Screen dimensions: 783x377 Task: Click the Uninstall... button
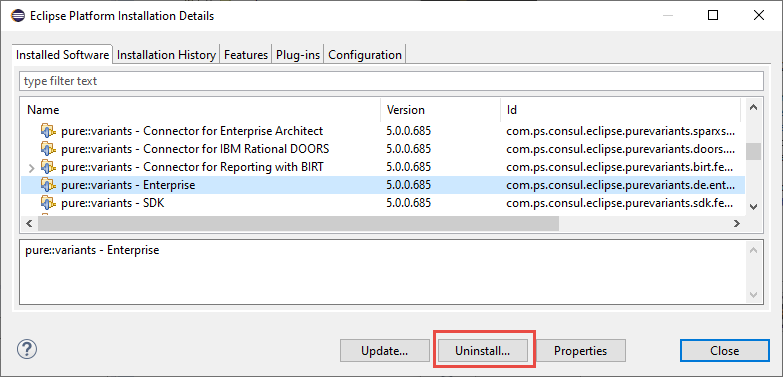(x=482, y=351)
